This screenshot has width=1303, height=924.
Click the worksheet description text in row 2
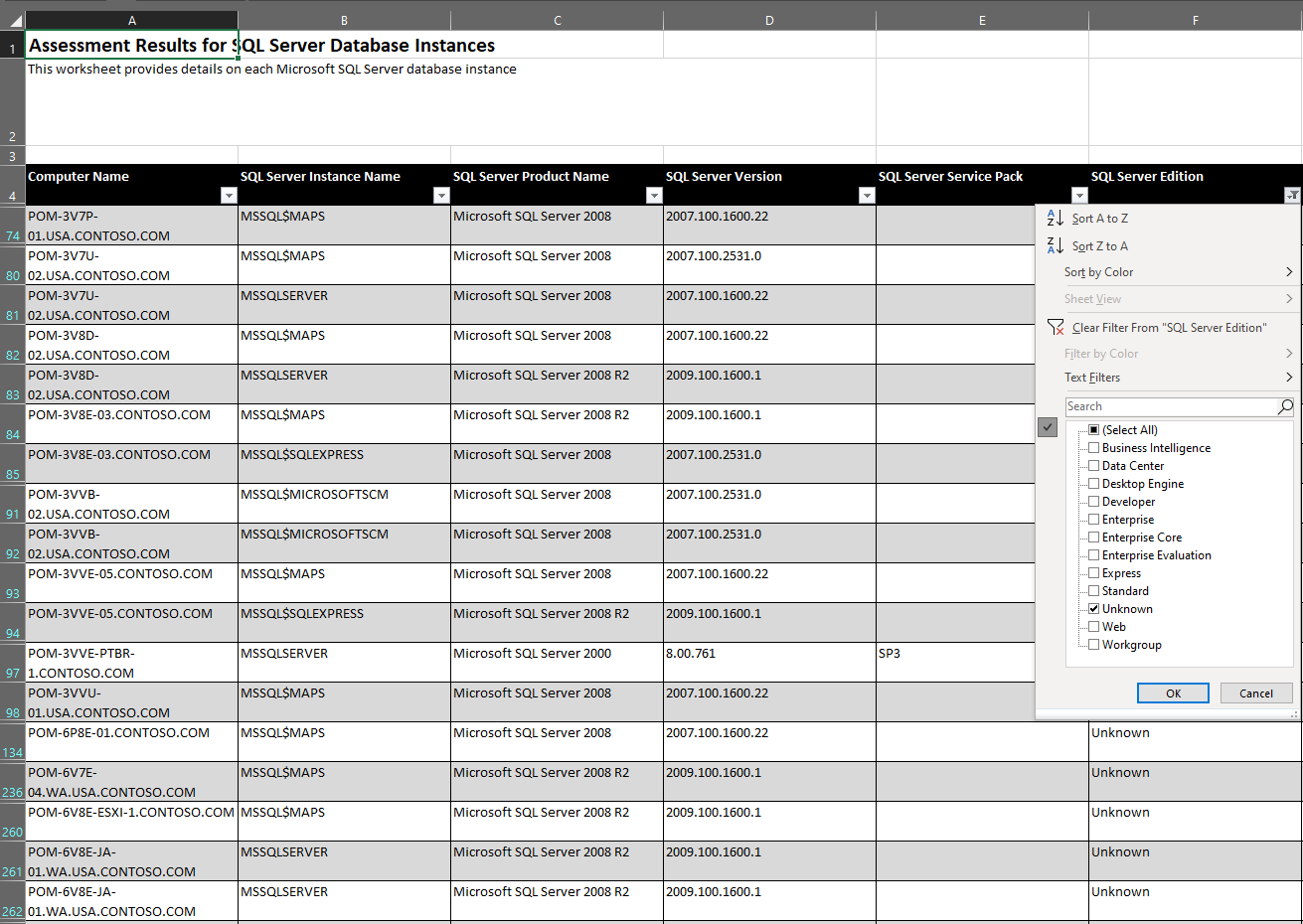[x=272, y=70]
